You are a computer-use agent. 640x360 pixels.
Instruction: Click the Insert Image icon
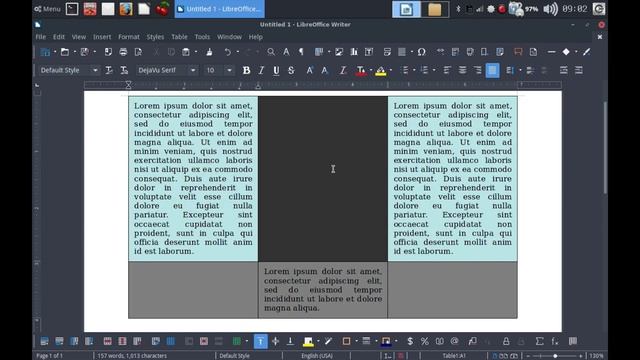click(x=339, y=52)
